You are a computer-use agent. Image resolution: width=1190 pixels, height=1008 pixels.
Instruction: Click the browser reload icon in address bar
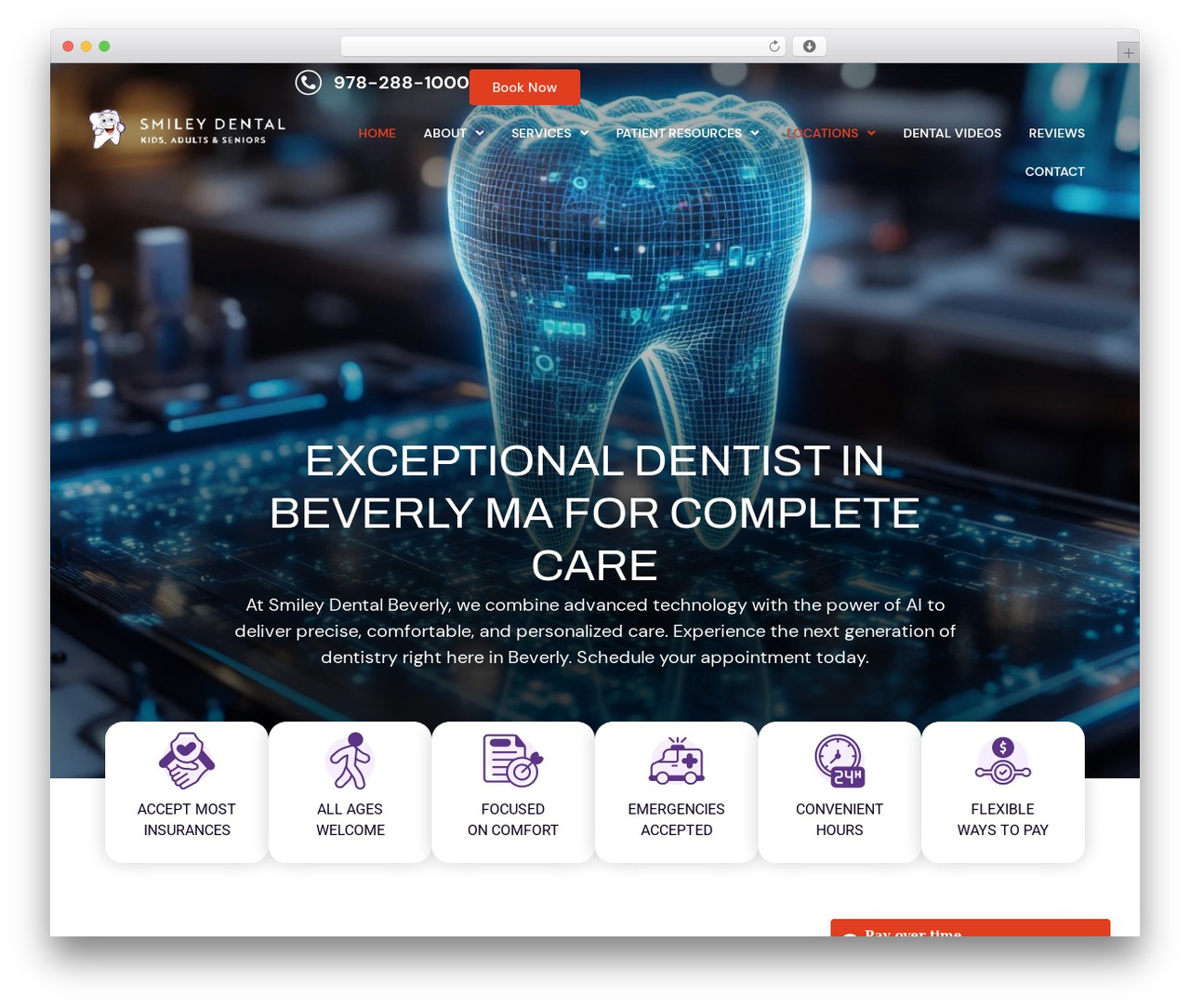pos(774,46)
